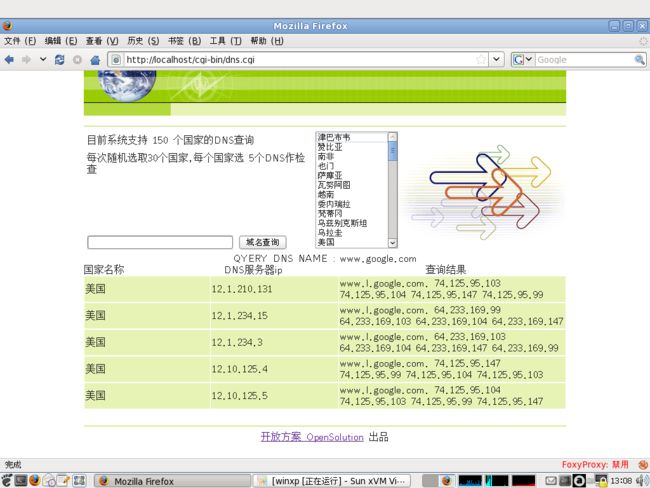This screenshot has width=650, height=488.
Task: Go to the Home page
Action: [95, 60]
